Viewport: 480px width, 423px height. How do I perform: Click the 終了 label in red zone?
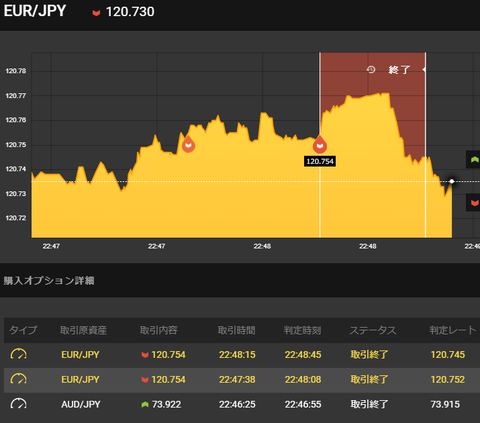[x=399, y=70]
